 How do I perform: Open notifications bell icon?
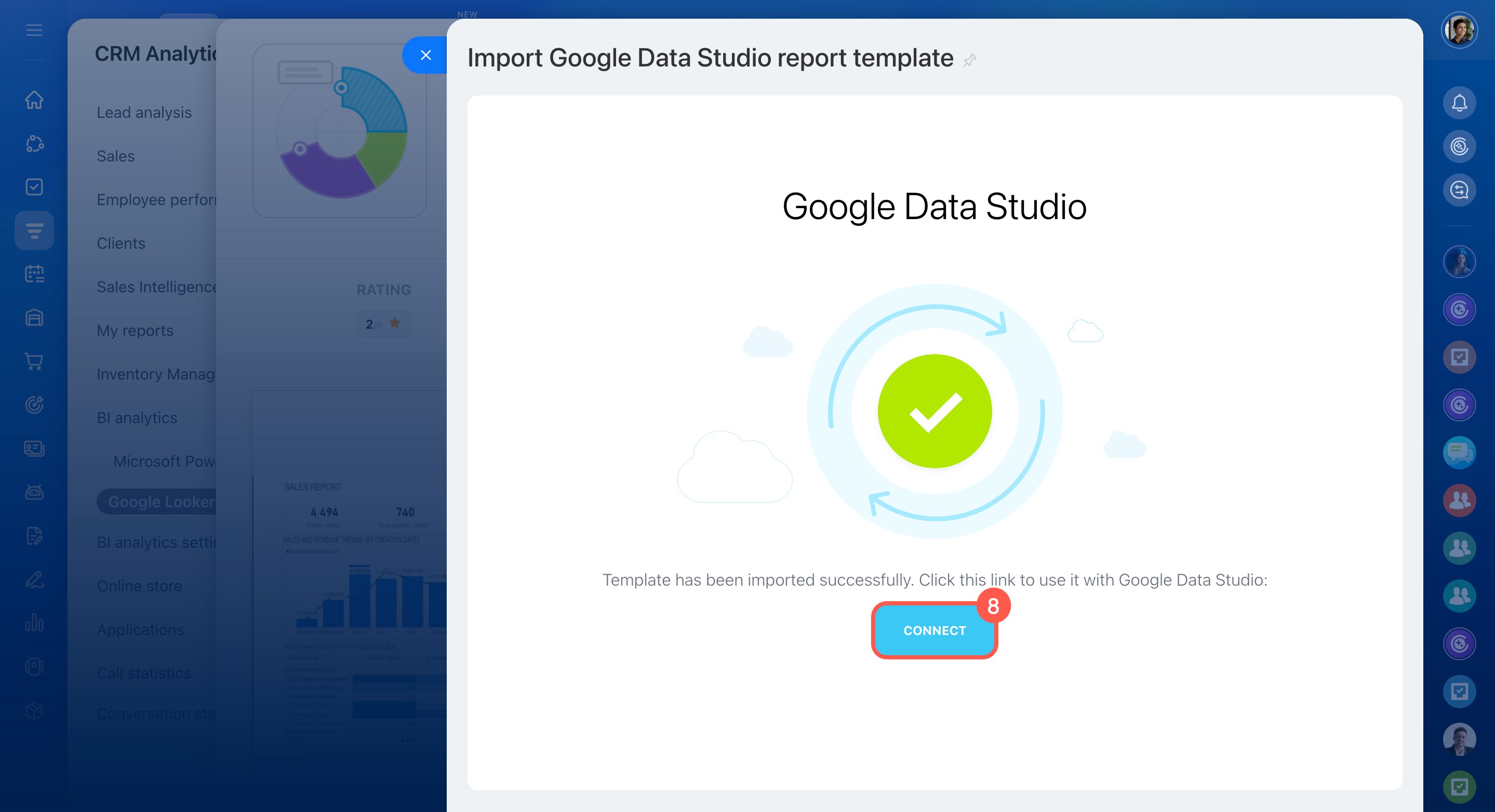click(x=1459, y=103)
